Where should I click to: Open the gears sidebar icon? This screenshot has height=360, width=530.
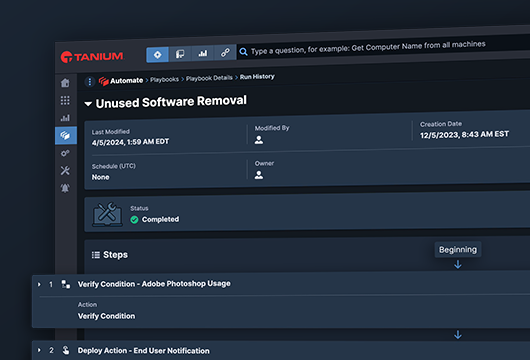65,153
